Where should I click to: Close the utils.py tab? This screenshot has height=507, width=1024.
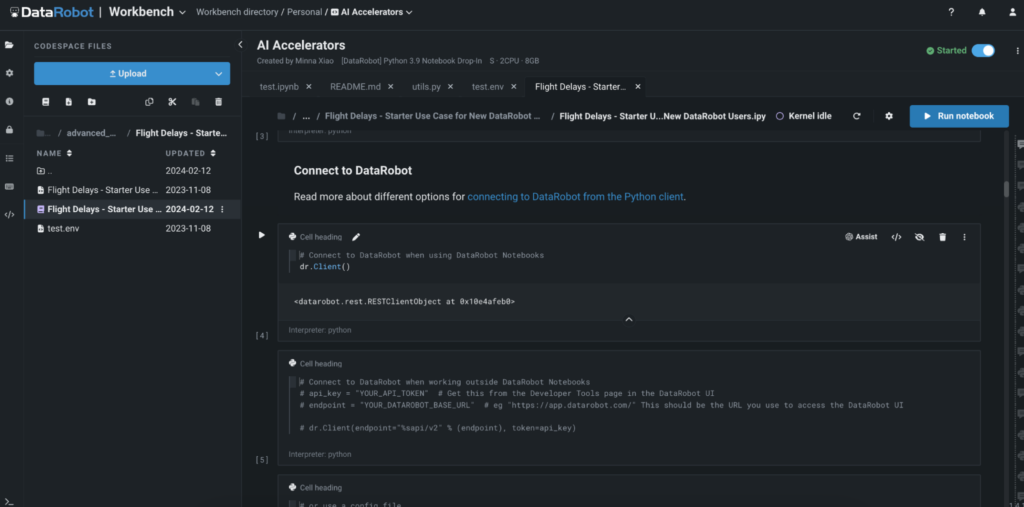click(x=452, y=86)
